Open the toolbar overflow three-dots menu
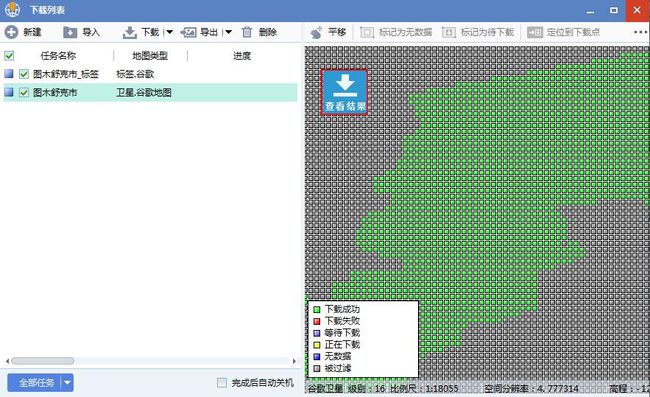This screenshot has height=397, width=650. click(x=640, y=32)
